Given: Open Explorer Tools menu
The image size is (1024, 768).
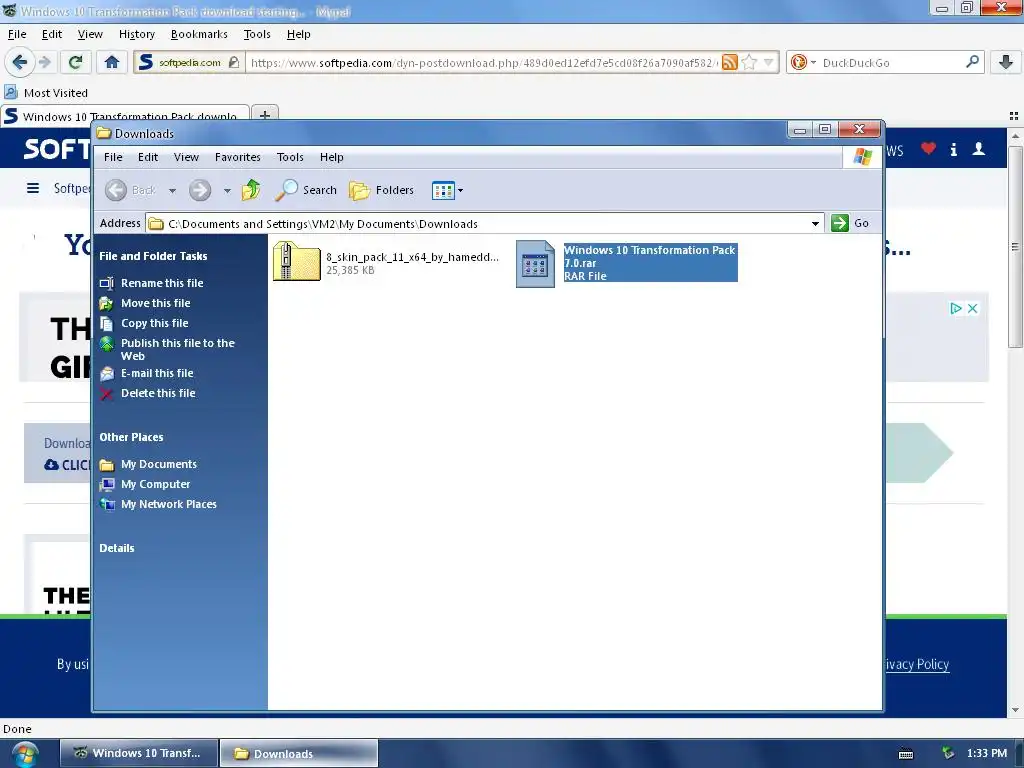Looking at the screenshot, I should click(x=290, y=157).
